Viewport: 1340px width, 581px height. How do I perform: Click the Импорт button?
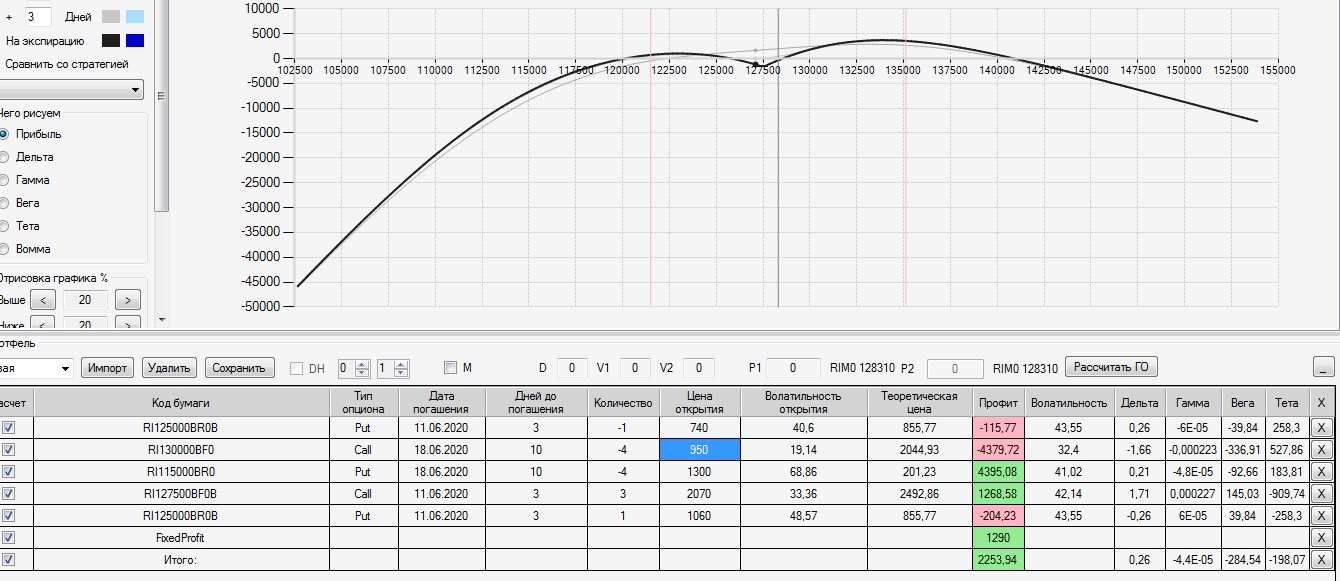click(x=107, y=368)
